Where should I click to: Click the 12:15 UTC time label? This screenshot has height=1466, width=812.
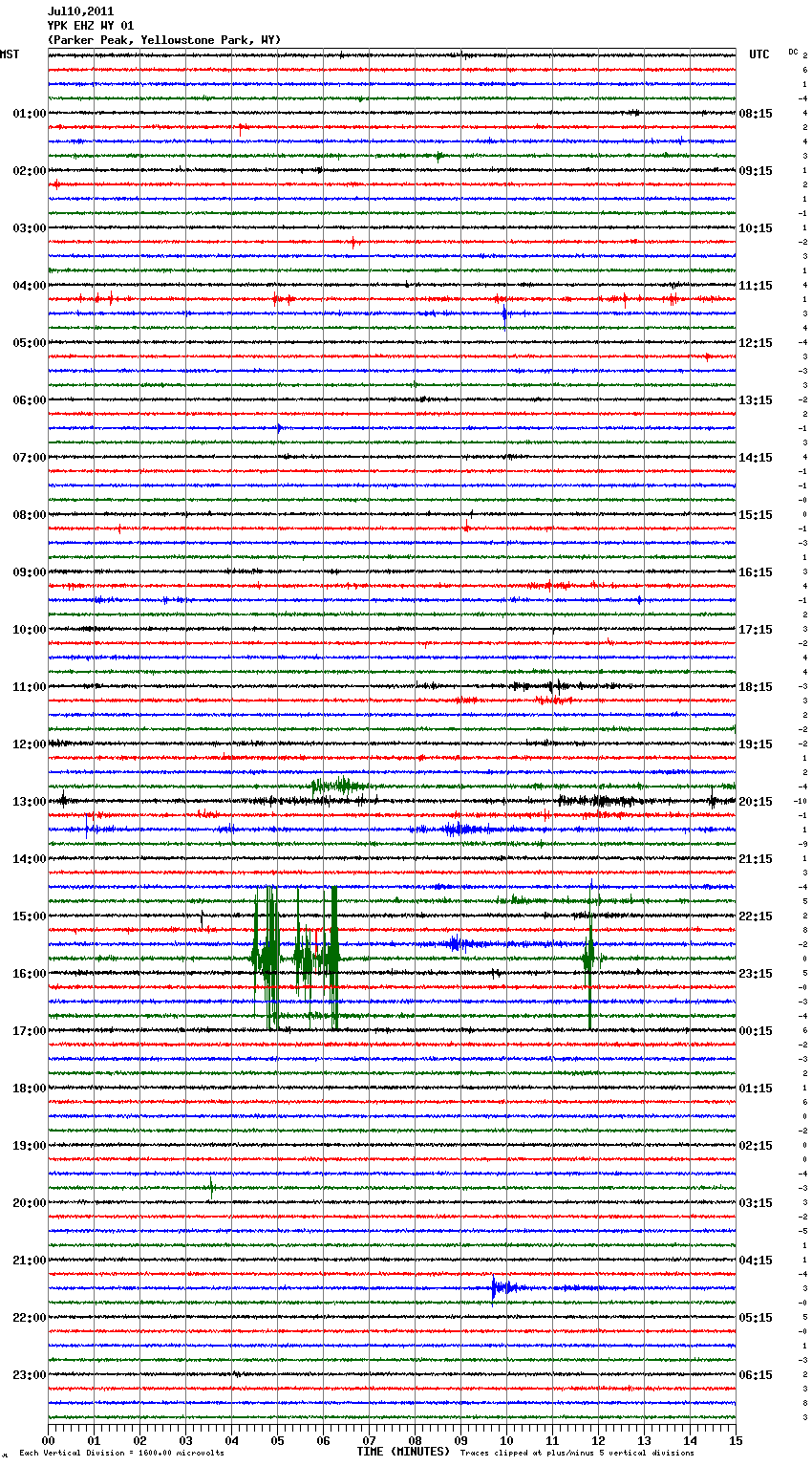pos(756,343)
